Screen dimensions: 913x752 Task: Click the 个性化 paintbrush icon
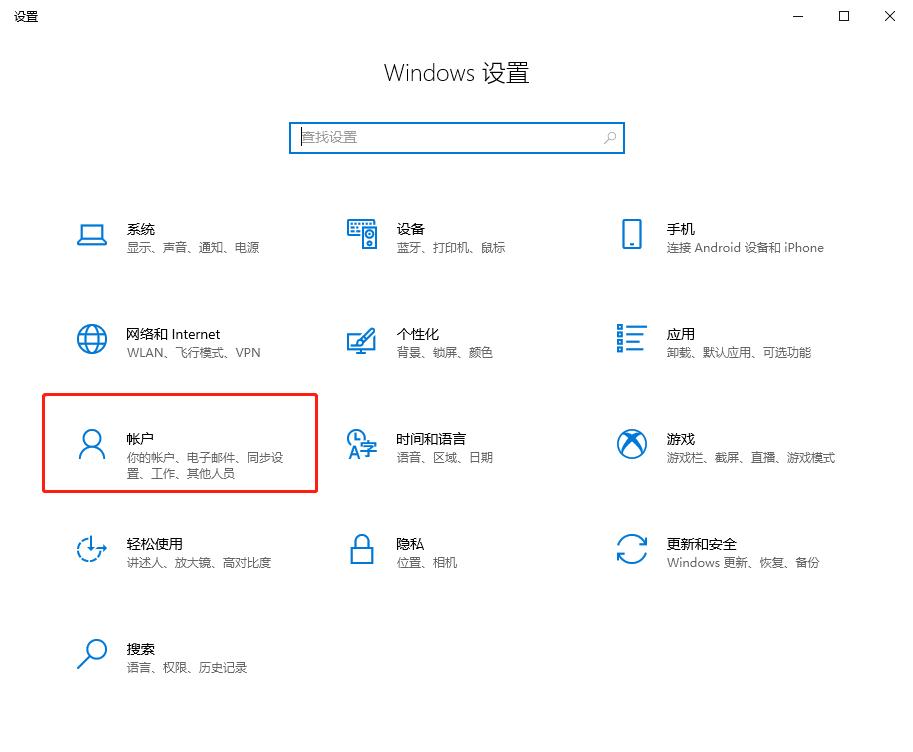(x=361, y=342)
